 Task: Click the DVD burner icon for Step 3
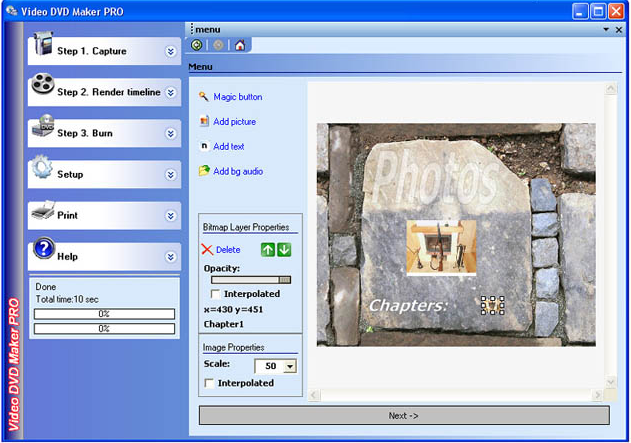[43, 125]
